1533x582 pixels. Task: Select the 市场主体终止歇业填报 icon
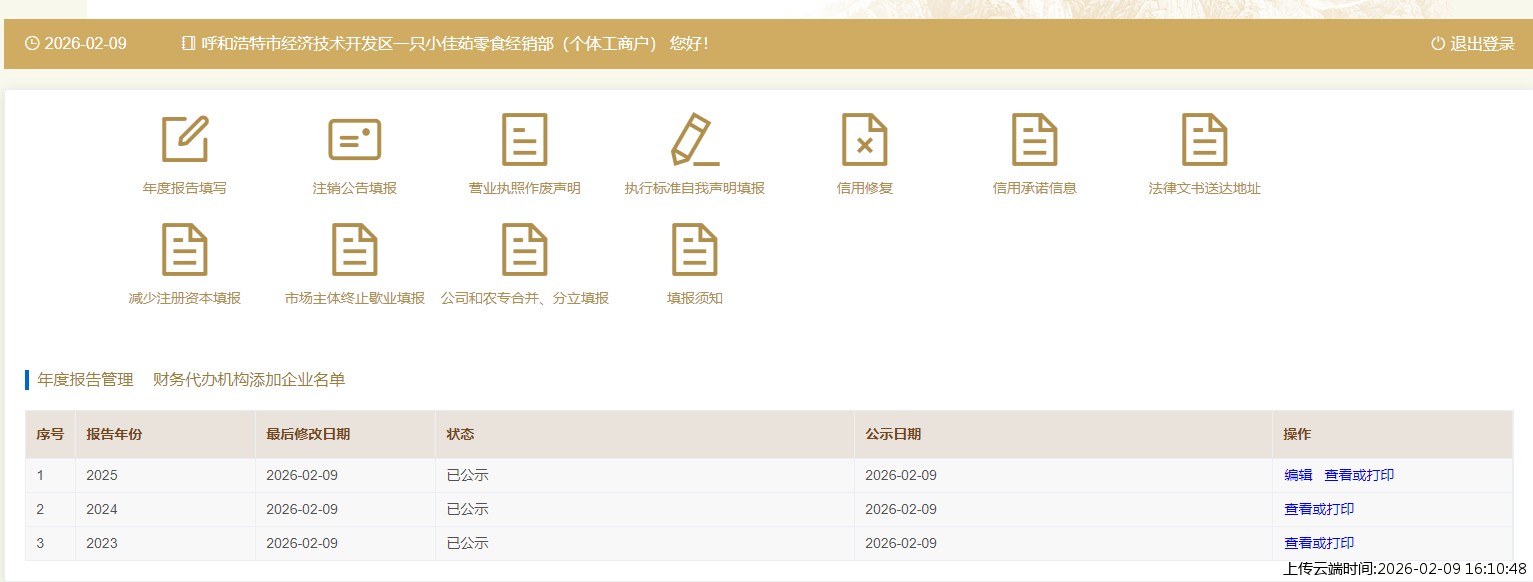[x=355, y=249]
